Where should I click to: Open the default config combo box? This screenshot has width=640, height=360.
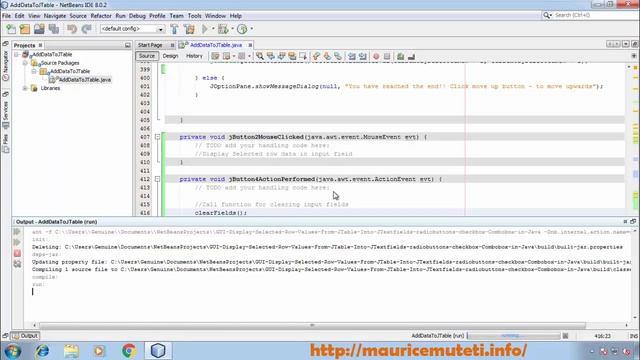[x=133, y=29]
